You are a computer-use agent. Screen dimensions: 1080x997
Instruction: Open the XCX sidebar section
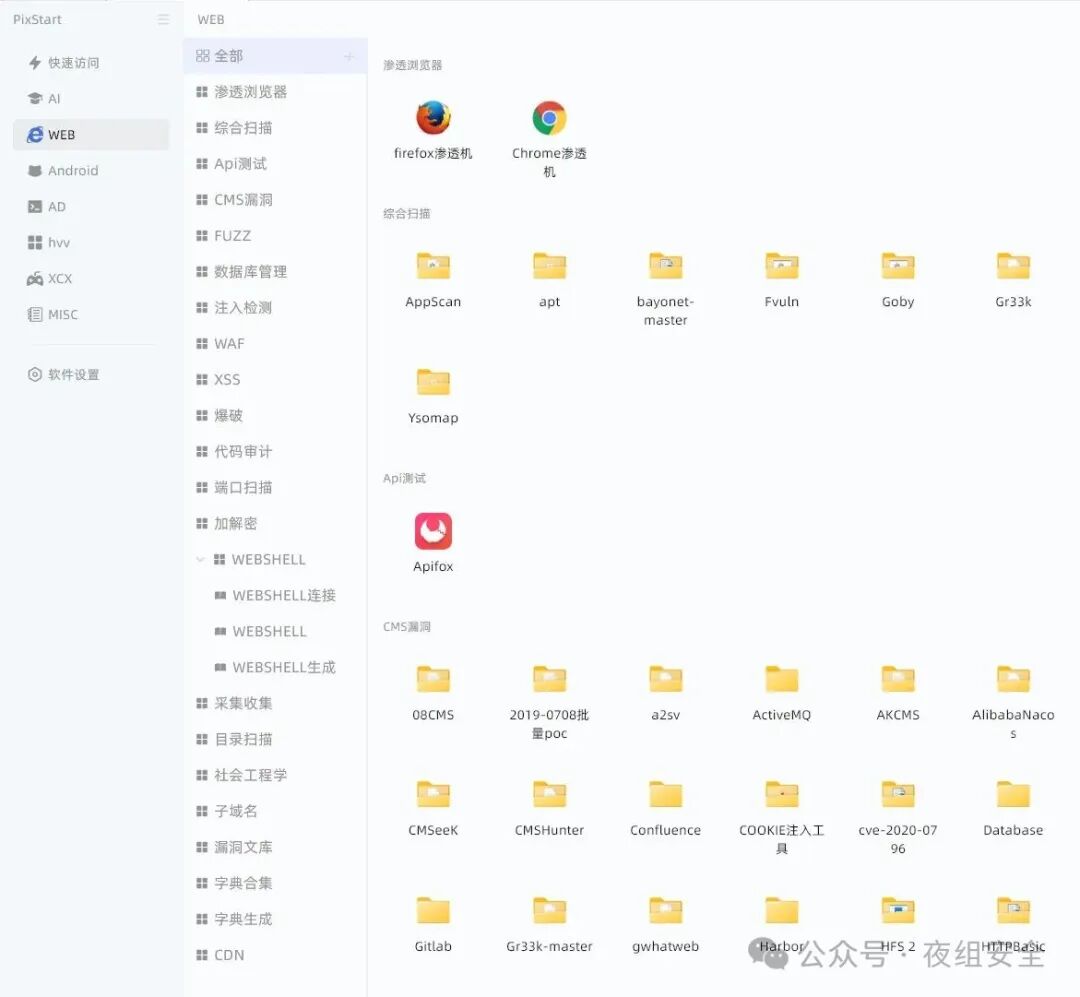point(91,278)
